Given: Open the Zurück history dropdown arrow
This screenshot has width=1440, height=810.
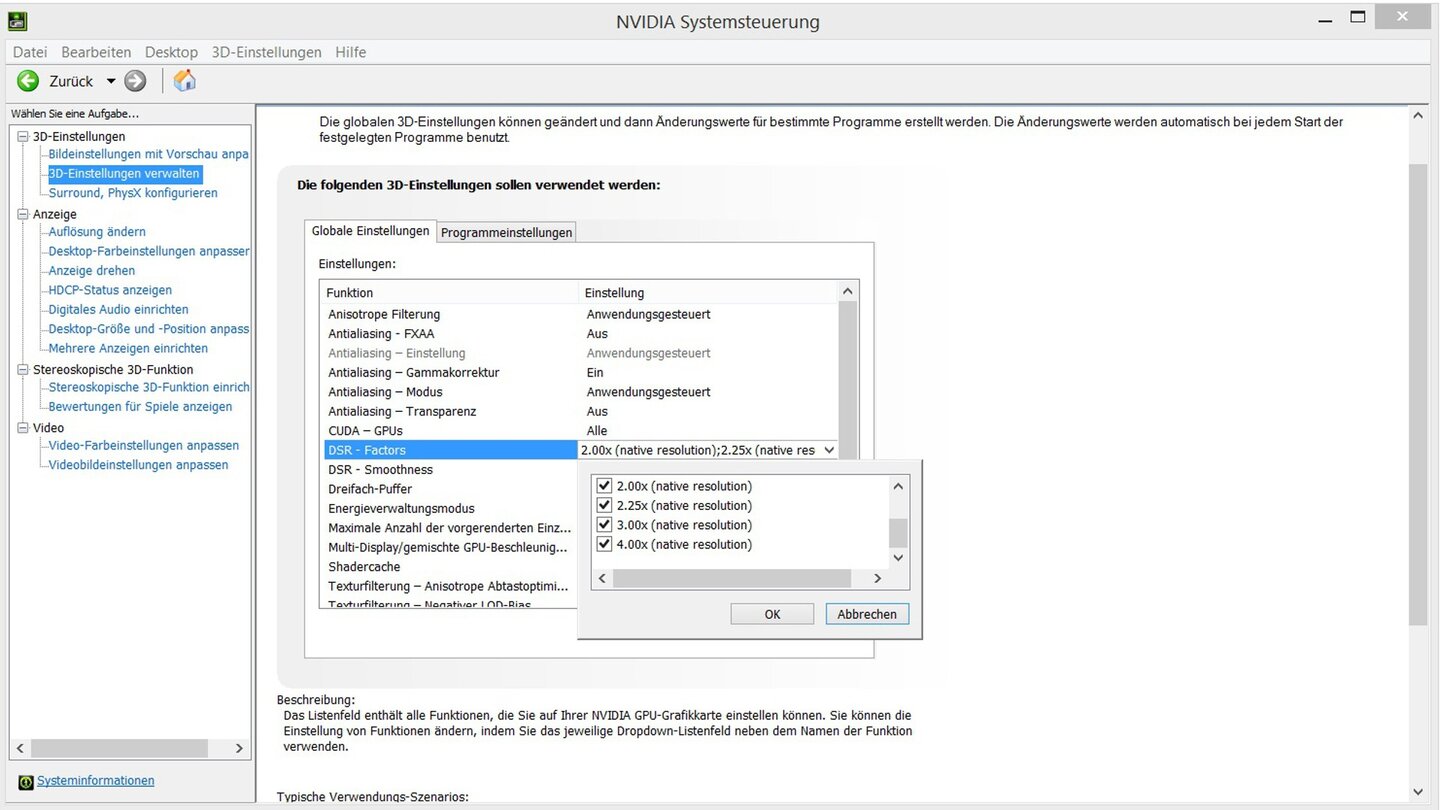Looking at the screenshot, I should [111, 81].
